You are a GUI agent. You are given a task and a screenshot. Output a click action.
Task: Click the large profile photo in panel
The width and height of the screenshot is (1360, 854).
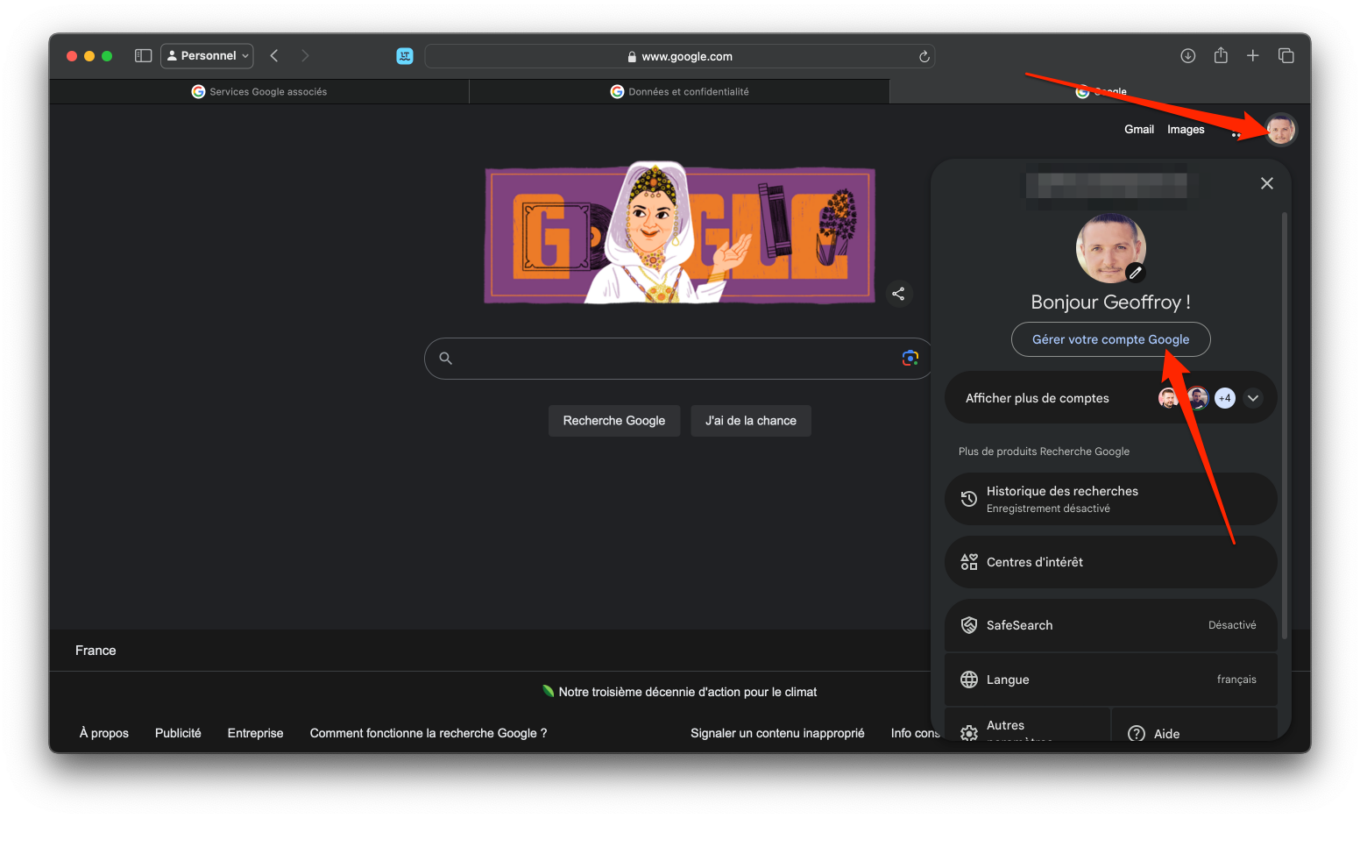(1110, 247)
